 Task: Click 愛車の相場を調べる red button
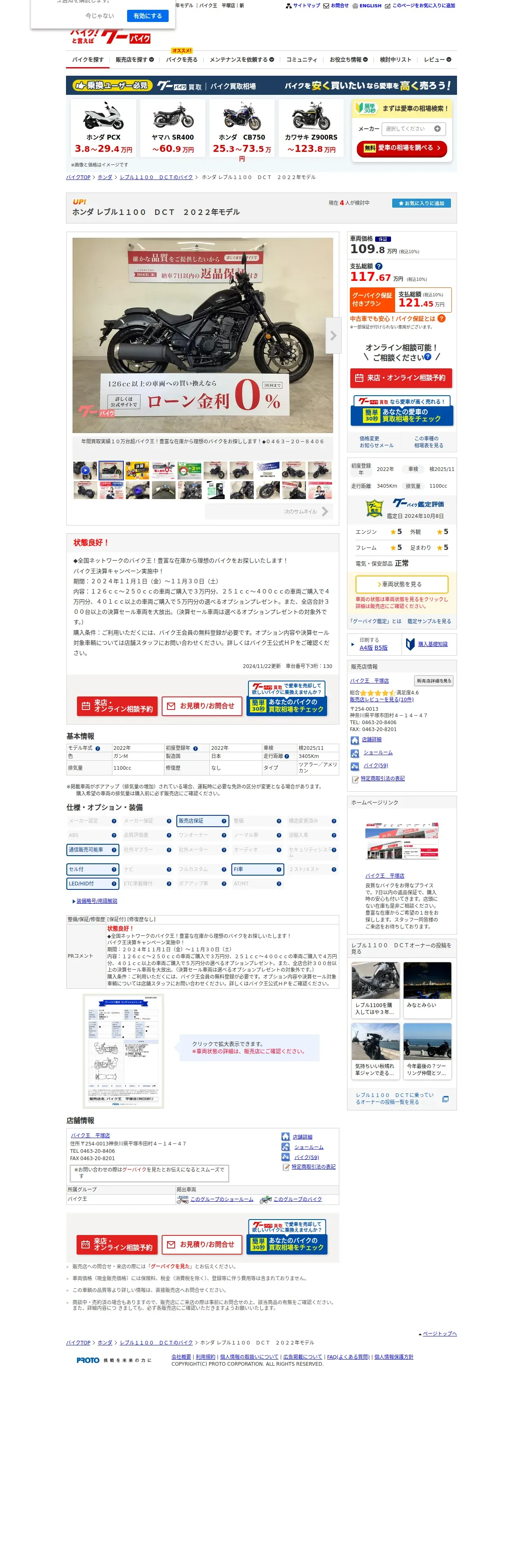point(402,149)
